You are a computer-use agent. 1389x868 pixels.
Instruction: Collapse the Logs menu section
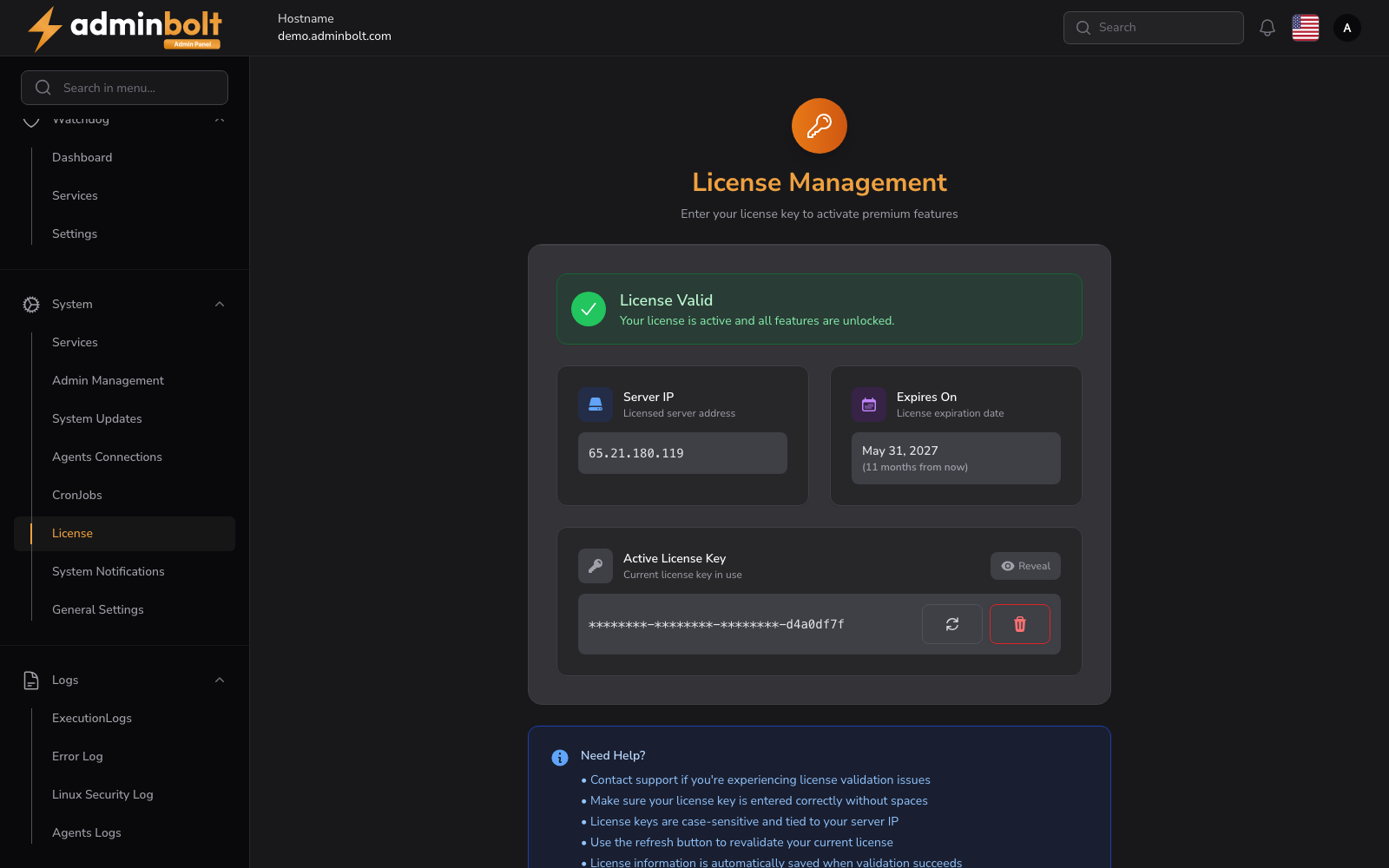220,681
